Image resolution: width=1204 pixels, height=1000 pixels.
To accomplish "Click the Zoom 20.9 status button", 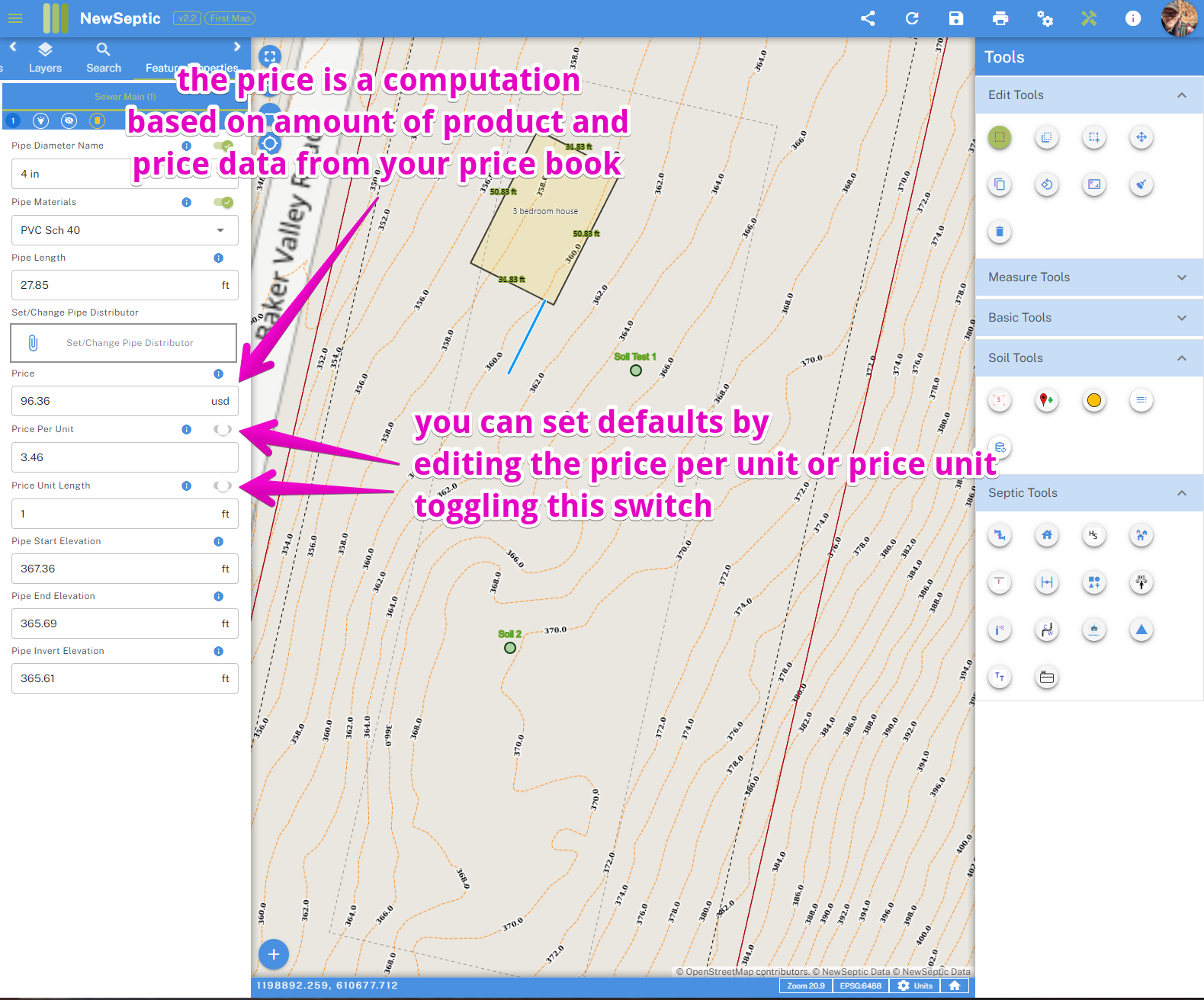I will pyautogui.click(x=806, y=986).
